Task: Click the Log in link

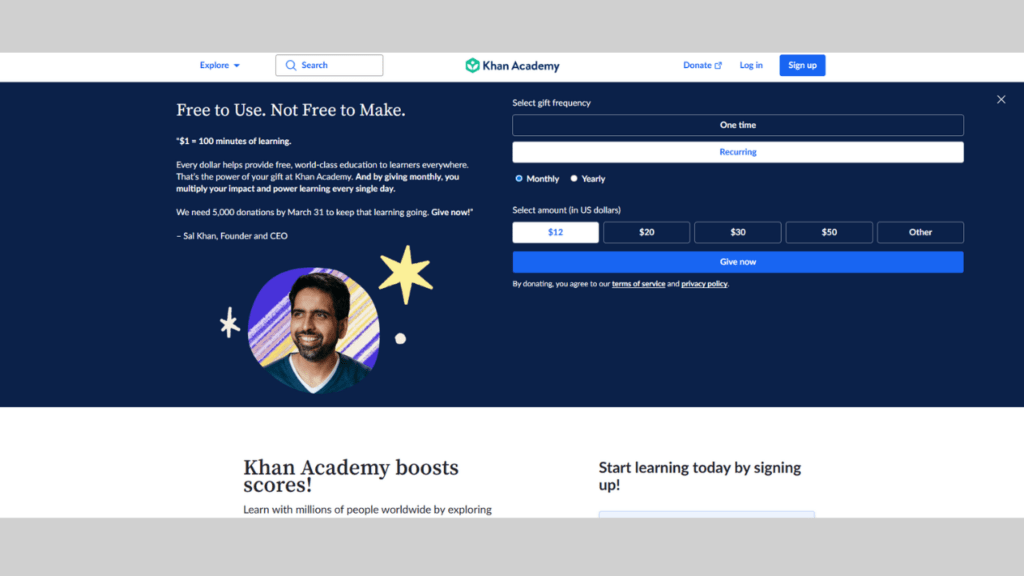Action: 751,65
